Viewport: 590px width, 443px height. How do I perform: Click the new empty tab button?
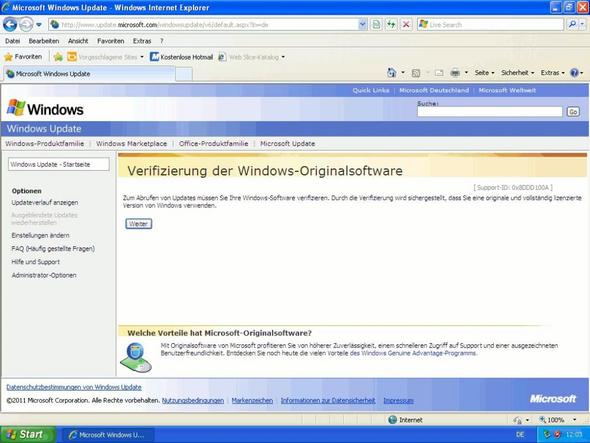184,74
